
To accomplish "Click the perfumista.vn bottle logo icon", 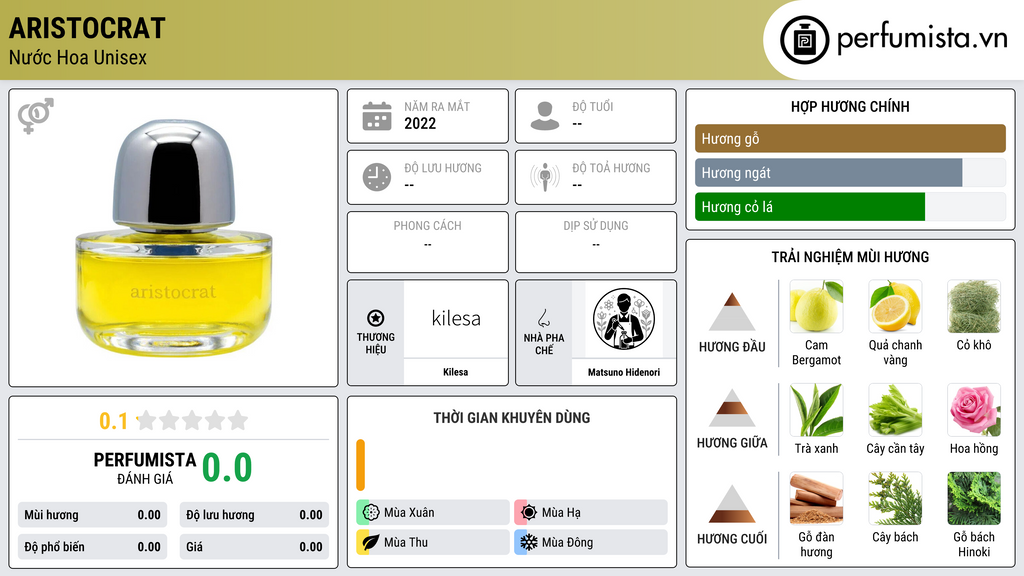I will (804, 40).
